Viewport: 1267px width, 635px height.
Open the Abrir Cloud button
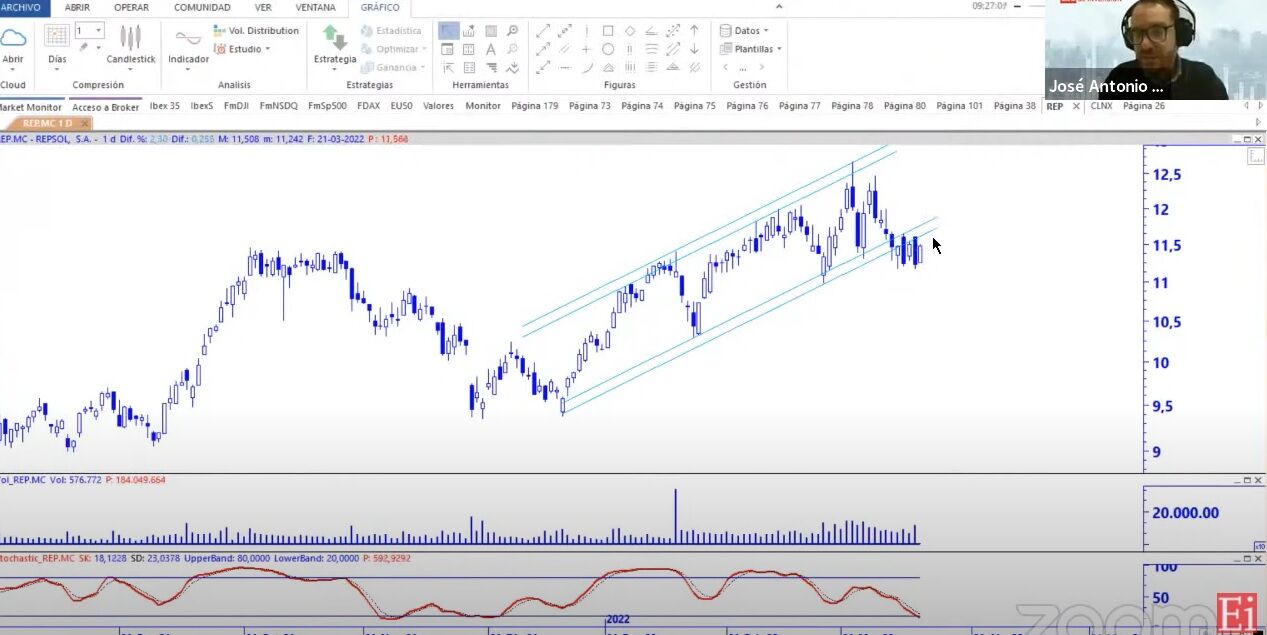click(x=13, y=46)
